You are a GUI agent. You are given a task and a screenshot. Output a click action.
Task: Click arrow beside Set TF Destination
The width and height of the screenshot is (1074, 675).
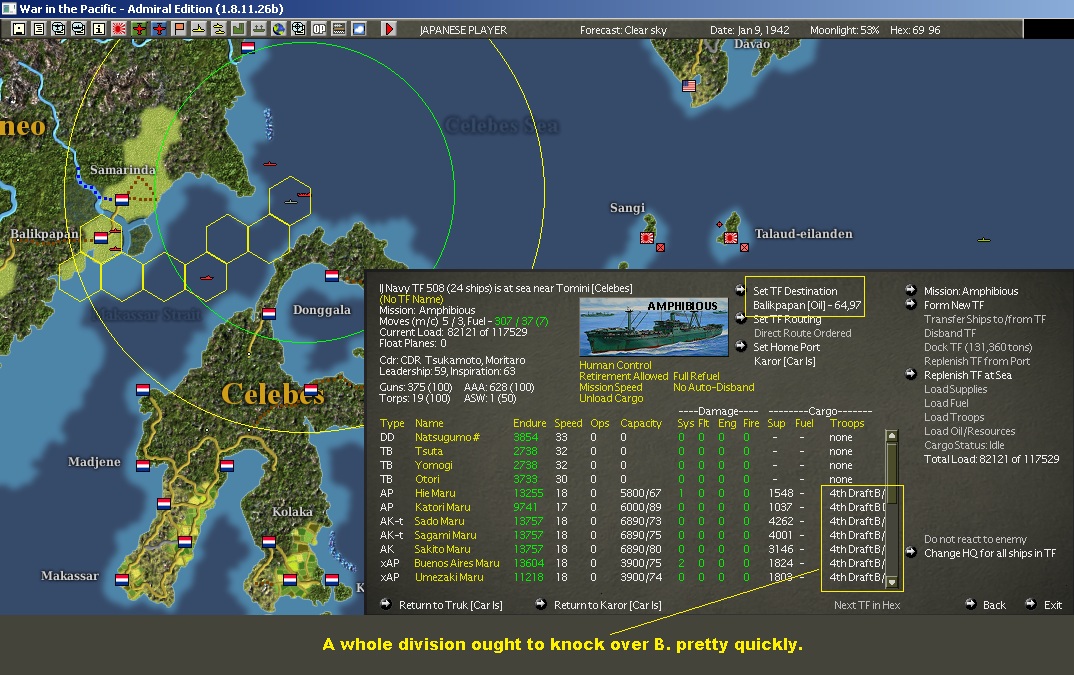click(x=740, y=290)
